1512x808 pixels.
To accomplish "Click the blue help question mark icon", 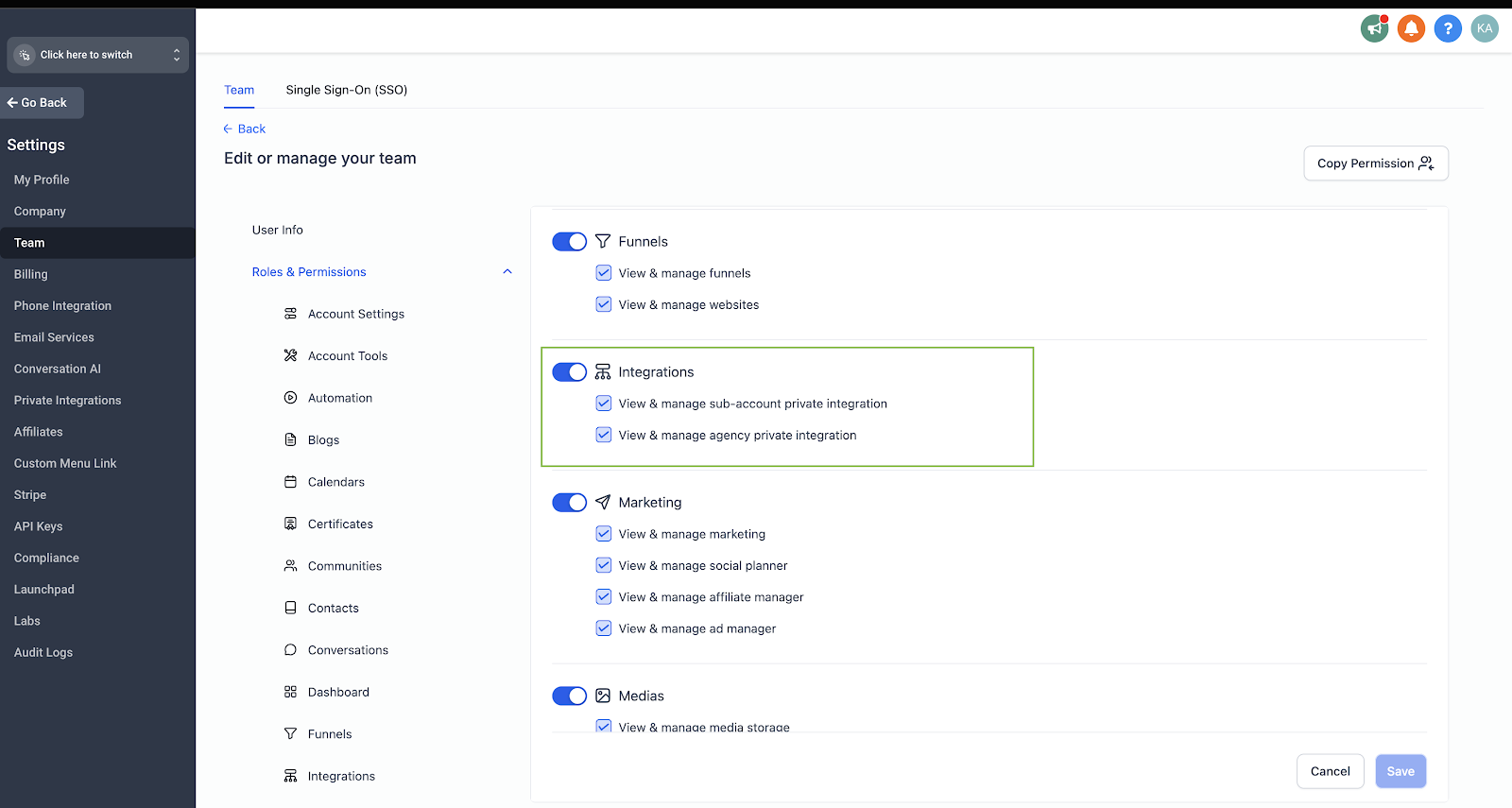I will 1448,28.
